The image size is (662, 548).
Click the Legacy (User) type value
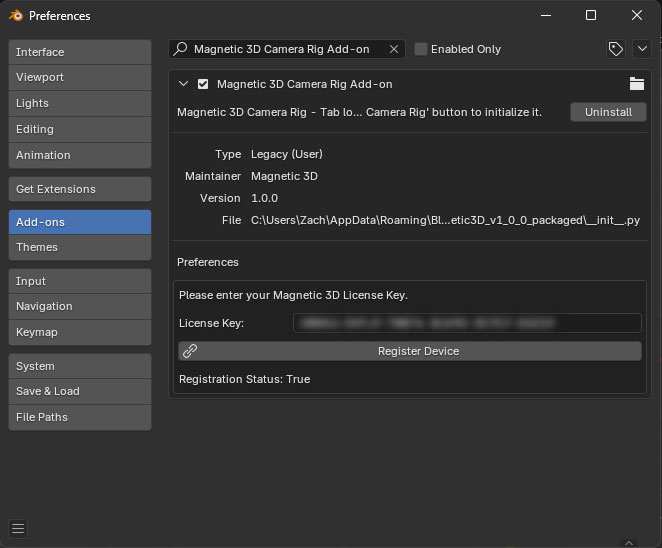pyautogui.click(x=287, y=154)
